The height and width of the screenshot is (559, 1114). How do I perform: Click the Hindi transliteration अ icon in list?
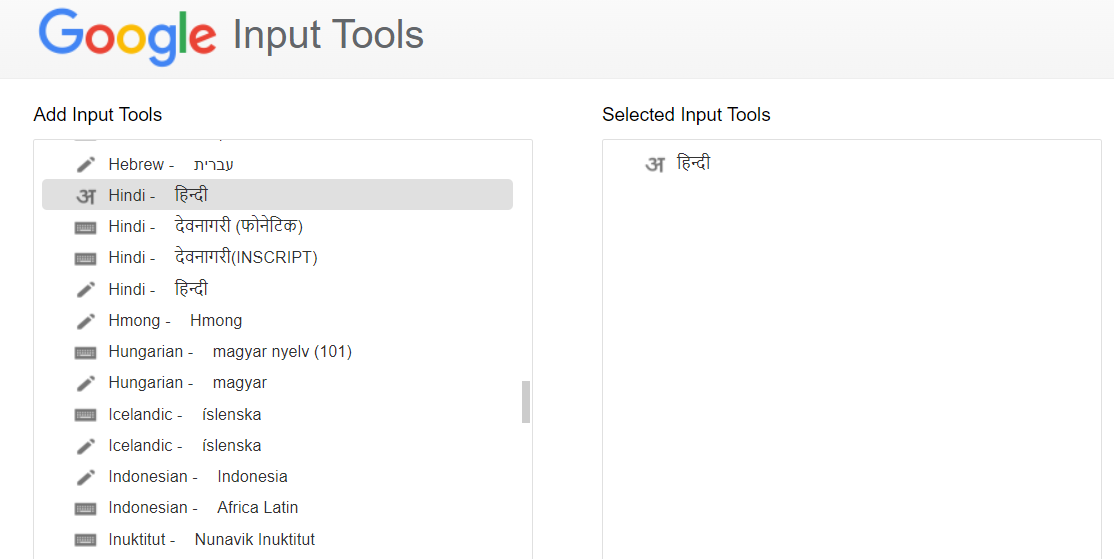click(85, 195)
